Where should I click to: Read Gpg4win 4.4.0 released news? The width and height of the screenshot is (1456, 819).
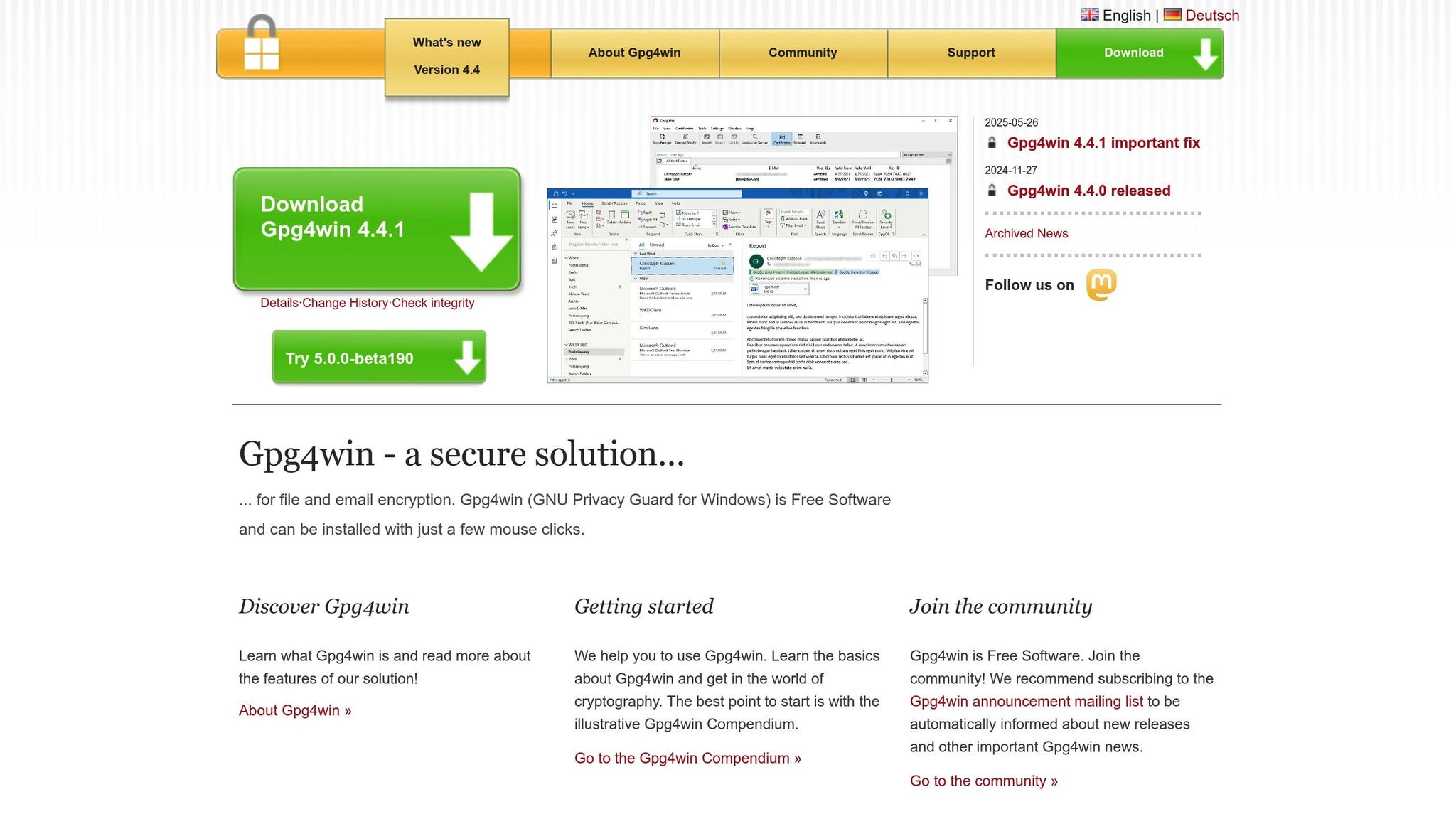point(1088,191)
